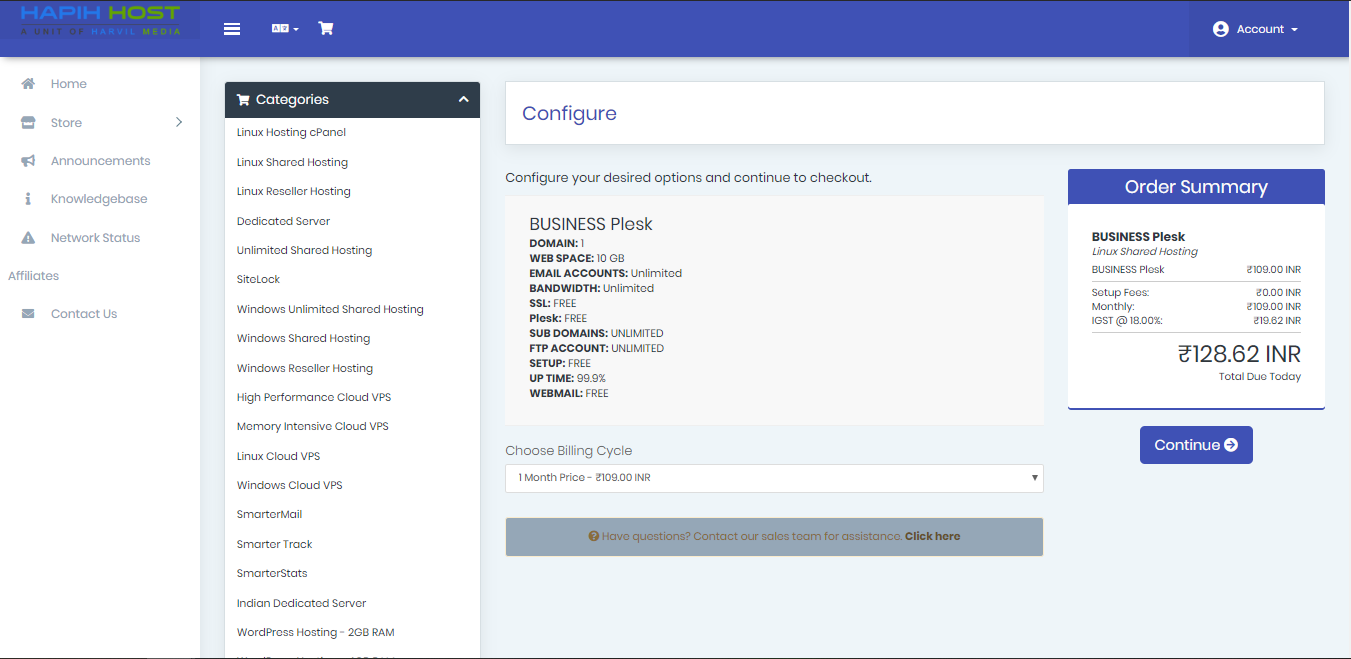The image size is (1351, 659).
Task: Click the 'WEB SPACE: 10 GB' line
Action: pyautogui.click(x=577, y=258)
